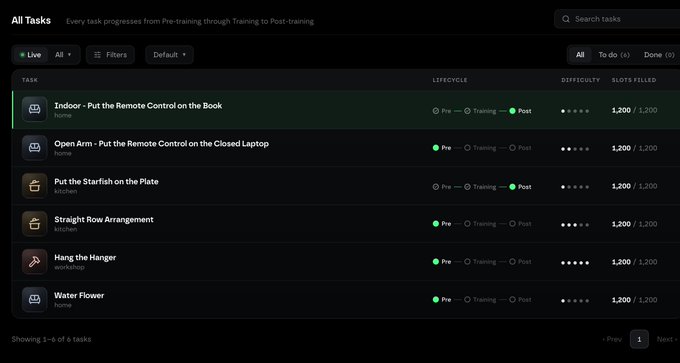Open the Default sort dropdown
680x363 pixels.
pos(170,55)
